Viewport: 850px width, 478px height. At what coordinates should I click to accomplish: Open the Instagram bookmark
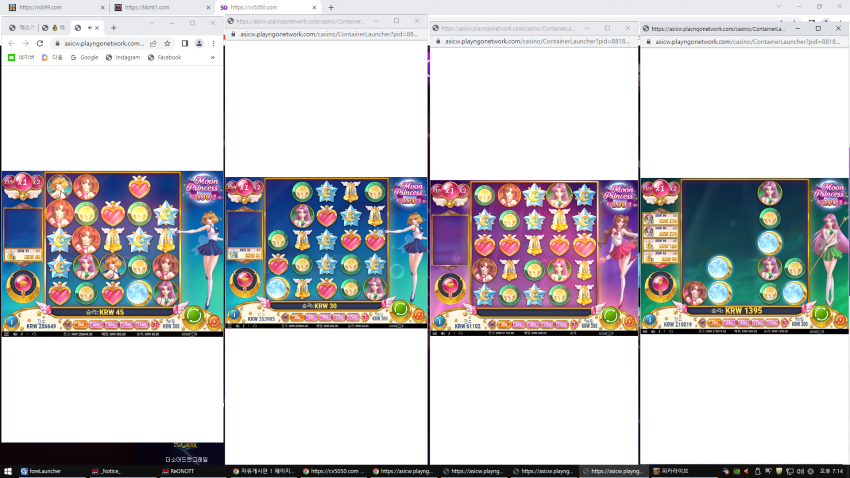click(x=123, y=57)
